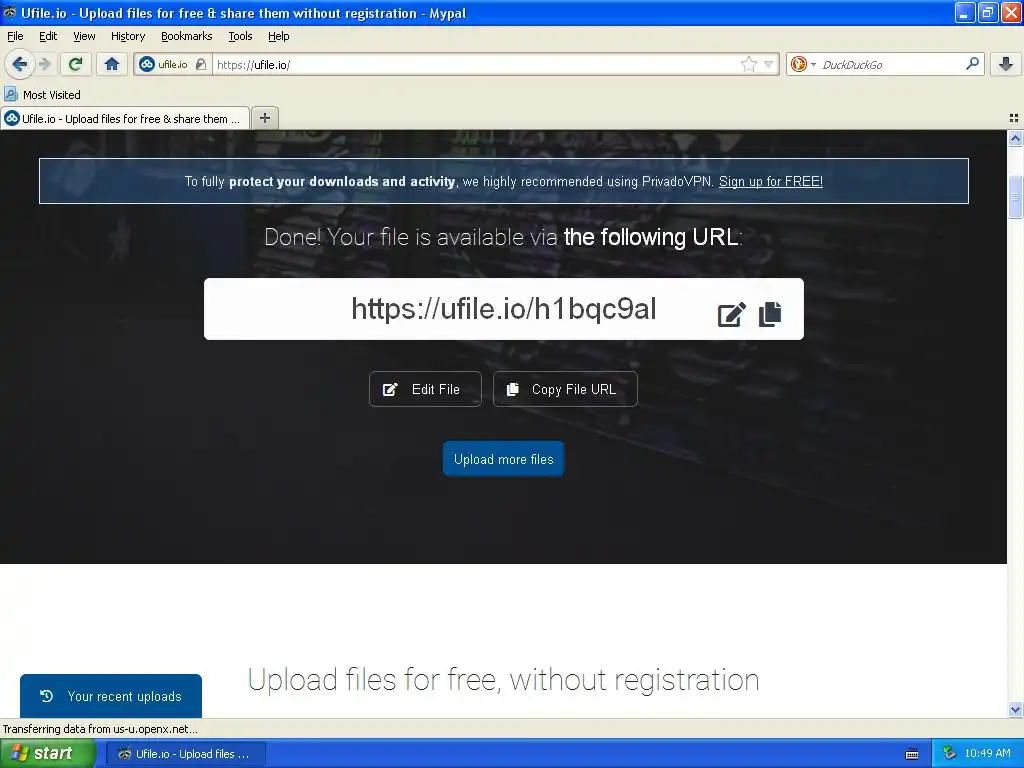Follow the Sign up for FREE! link
The image size is (1024, 768).
click(771, 182)
